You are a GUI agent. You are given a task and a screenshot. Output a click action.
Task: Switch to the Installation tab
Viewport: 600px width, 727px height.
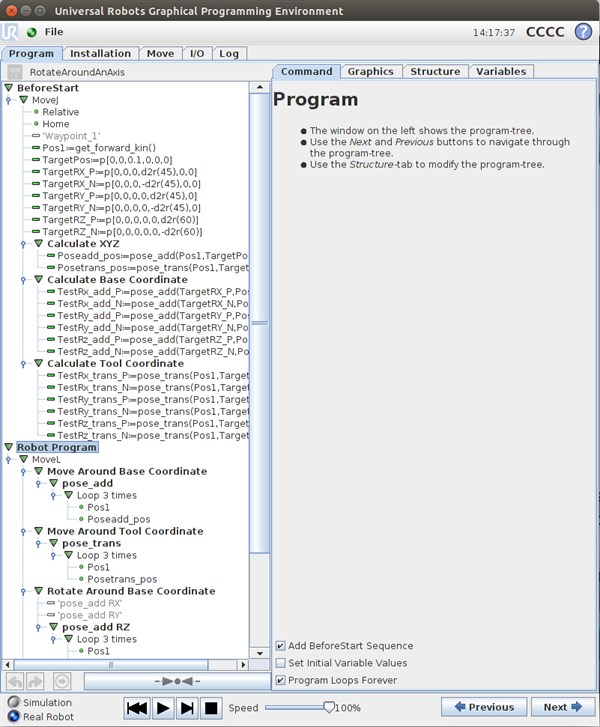[x=100, y=54]
